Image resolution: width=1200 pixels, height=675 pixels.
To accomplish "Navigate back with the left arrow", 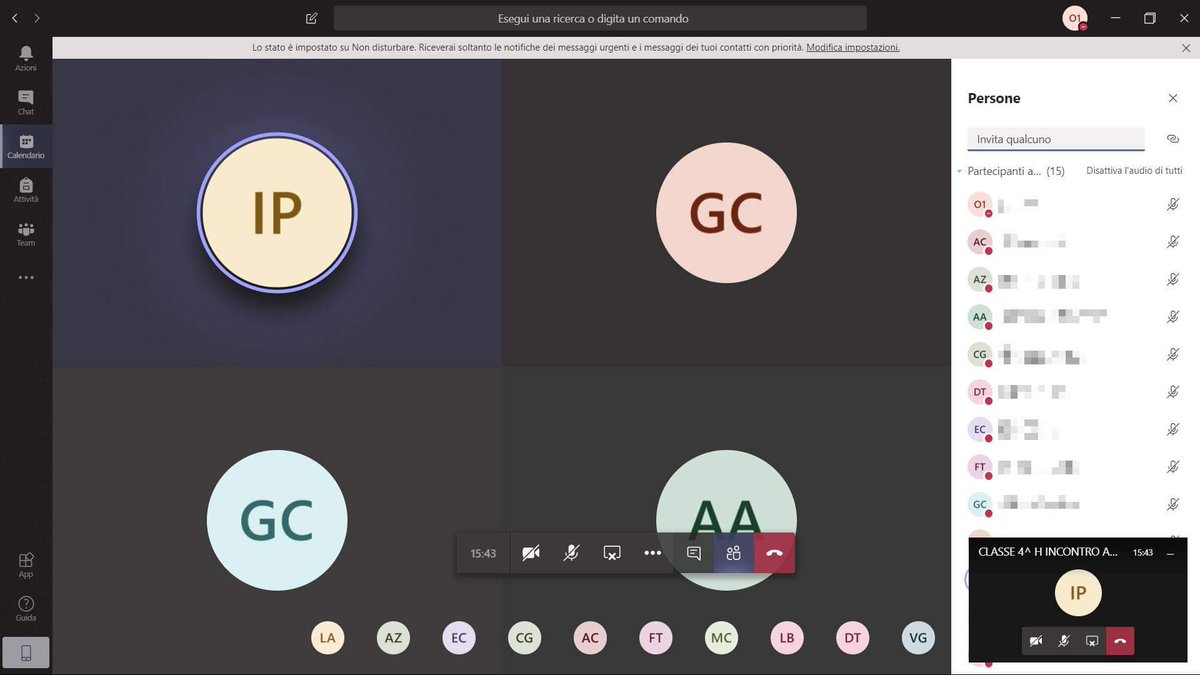I will pos(15,18).
